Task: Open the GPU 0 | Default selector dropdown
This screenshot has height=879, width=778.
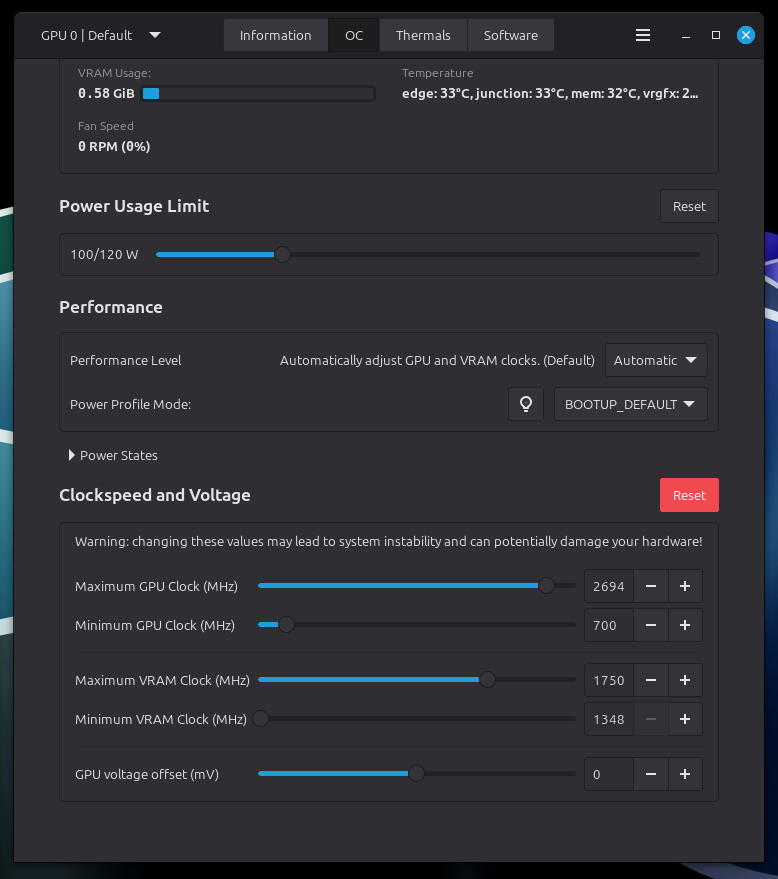Action: click(x=101, y=35)
